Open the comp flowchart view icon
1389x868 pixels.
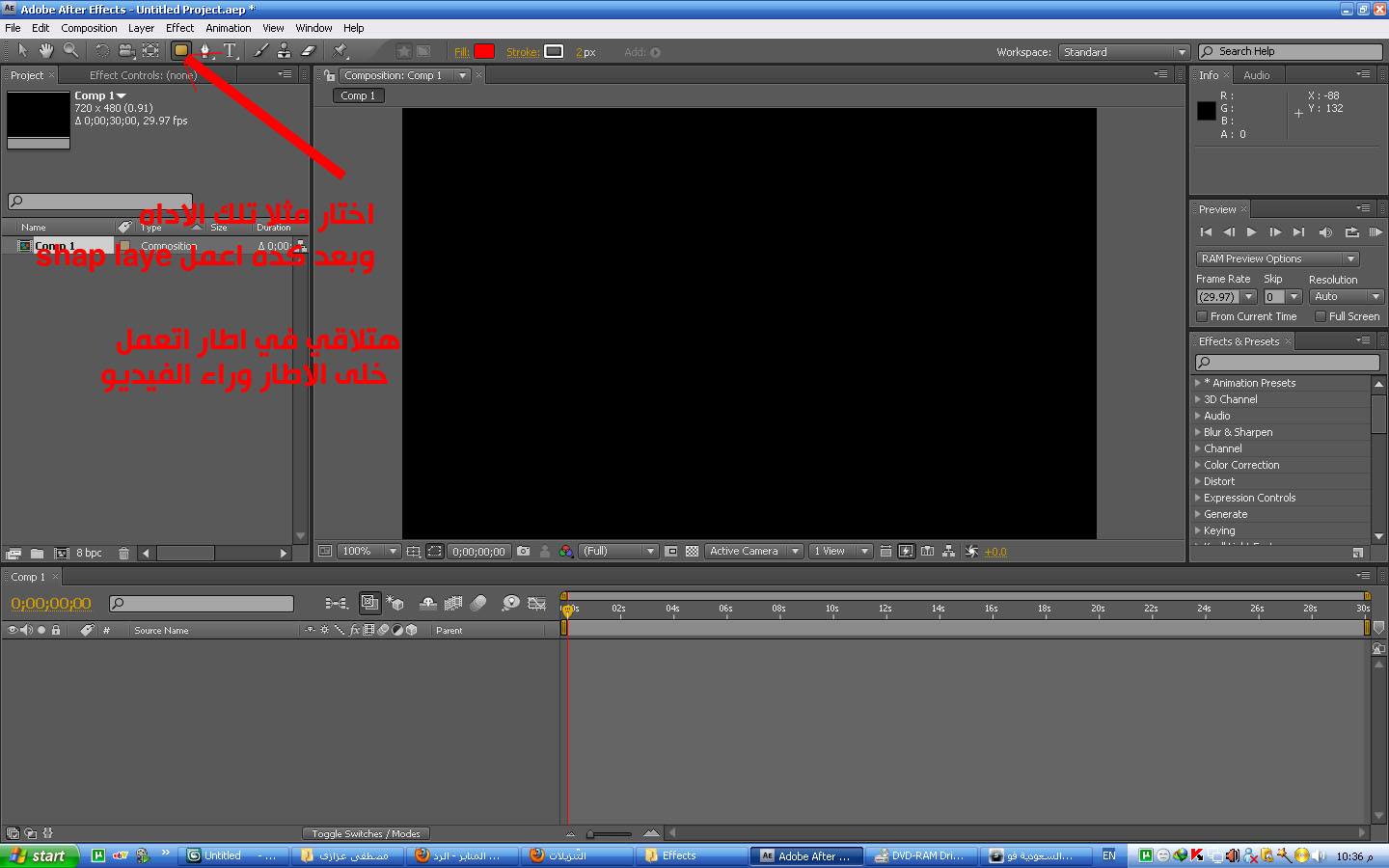[949, 552]
